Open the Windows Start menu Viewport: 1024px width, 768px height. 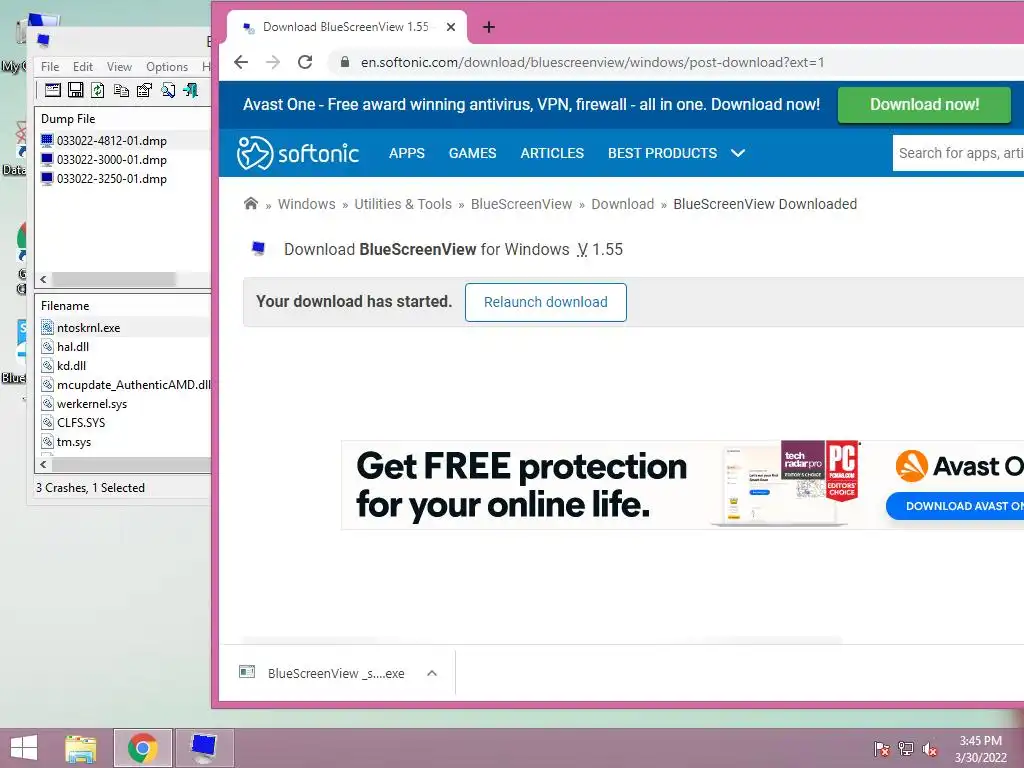(x=24, y=748)
